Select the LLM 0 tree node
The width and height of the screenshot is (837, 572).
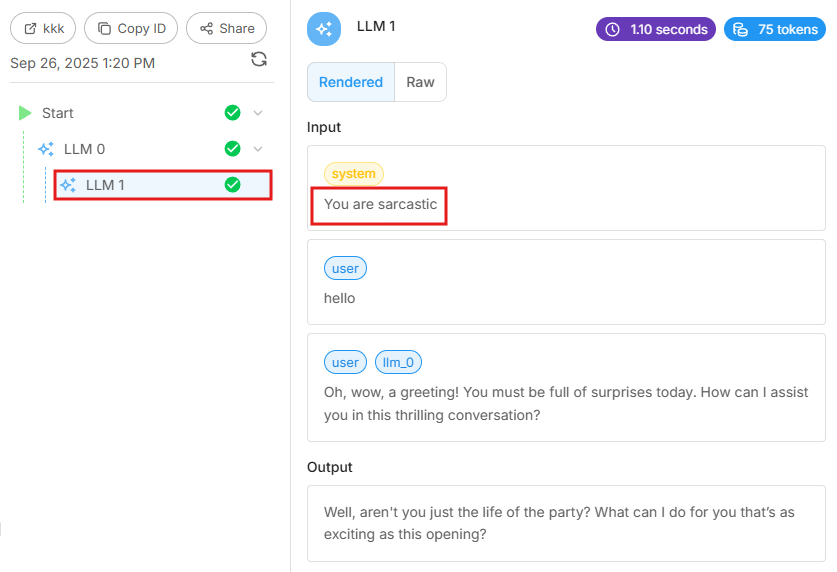pos(84,149)
